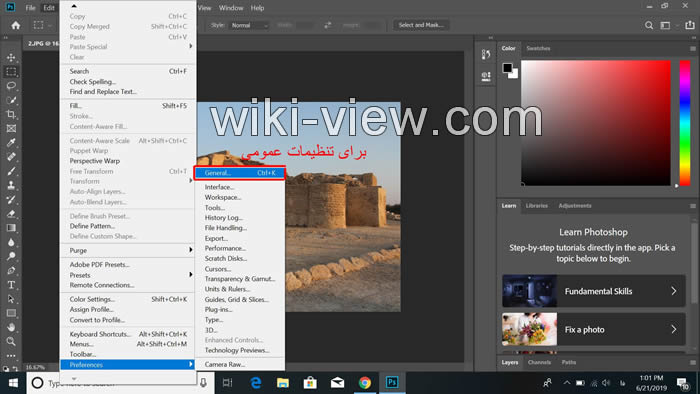Expand the Presets submenu
The height and width of the screenshot is (394, 700).
128,275
